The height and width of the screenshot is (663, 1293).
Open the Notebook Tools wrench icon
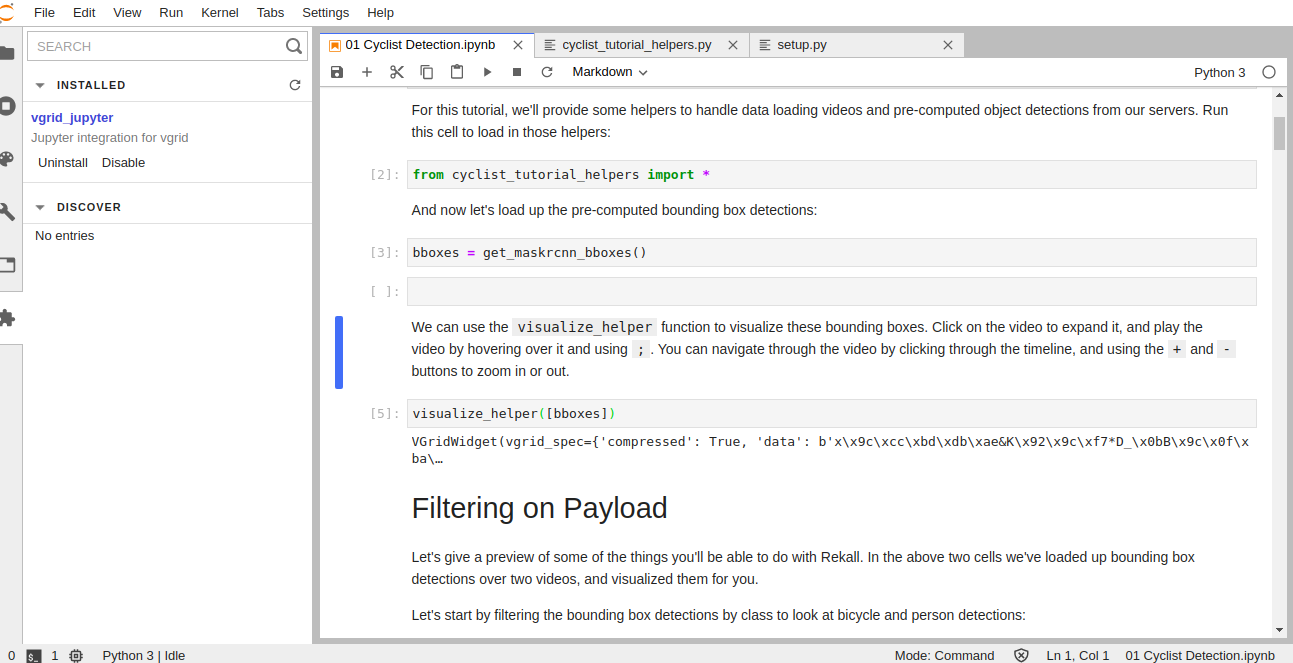click(x=7, y=212)
